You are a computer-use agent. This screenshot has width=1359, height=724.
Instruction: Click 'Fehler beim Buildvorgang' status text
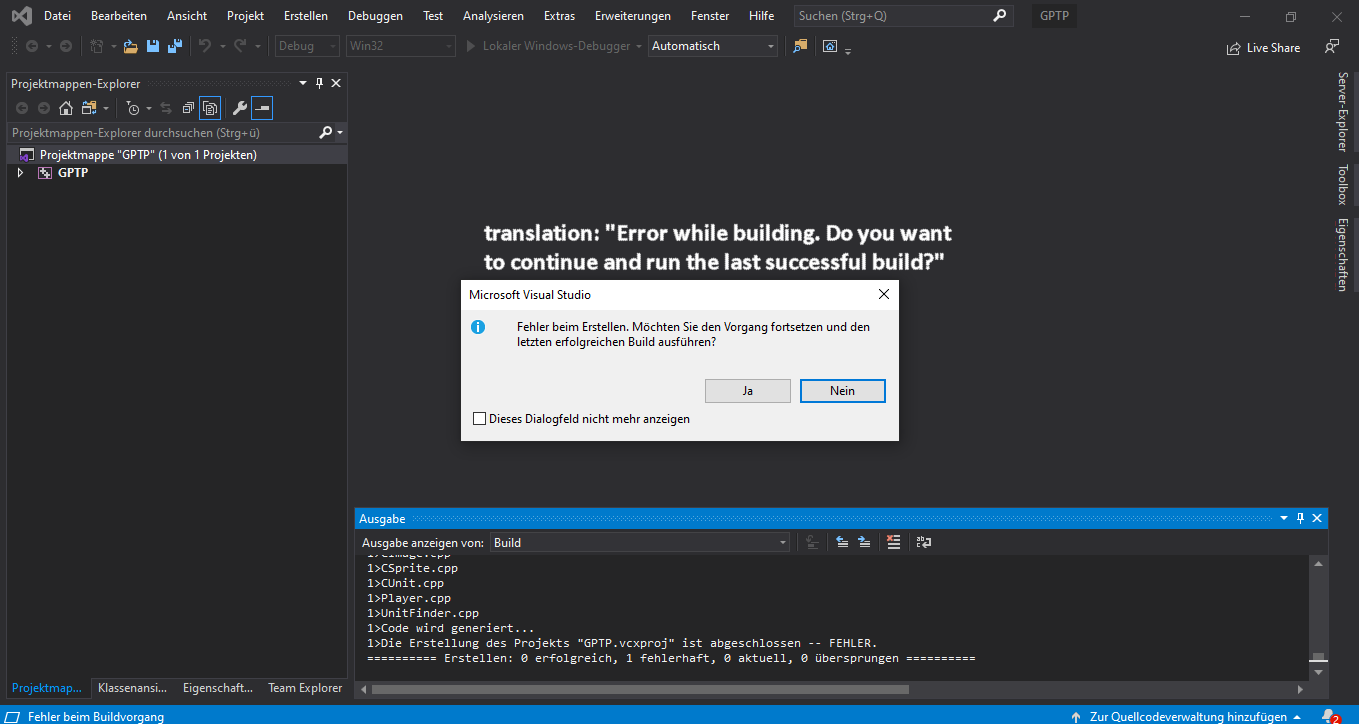tap(96, 716)
